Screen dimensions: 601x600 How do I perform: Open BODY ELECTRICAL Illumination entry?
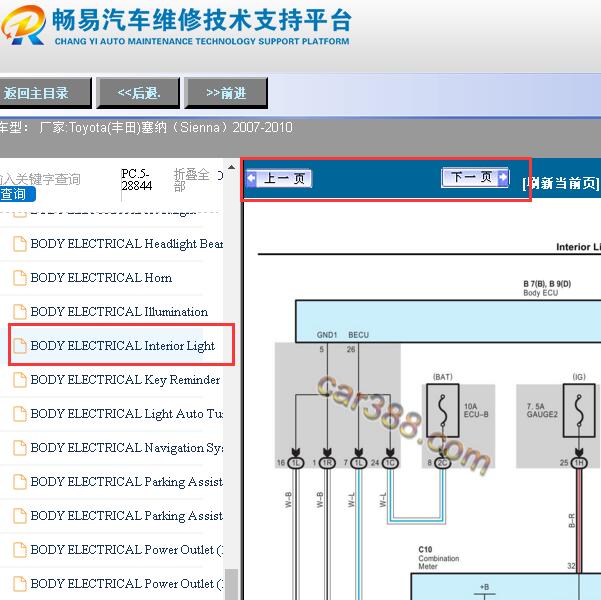point(119,312)
